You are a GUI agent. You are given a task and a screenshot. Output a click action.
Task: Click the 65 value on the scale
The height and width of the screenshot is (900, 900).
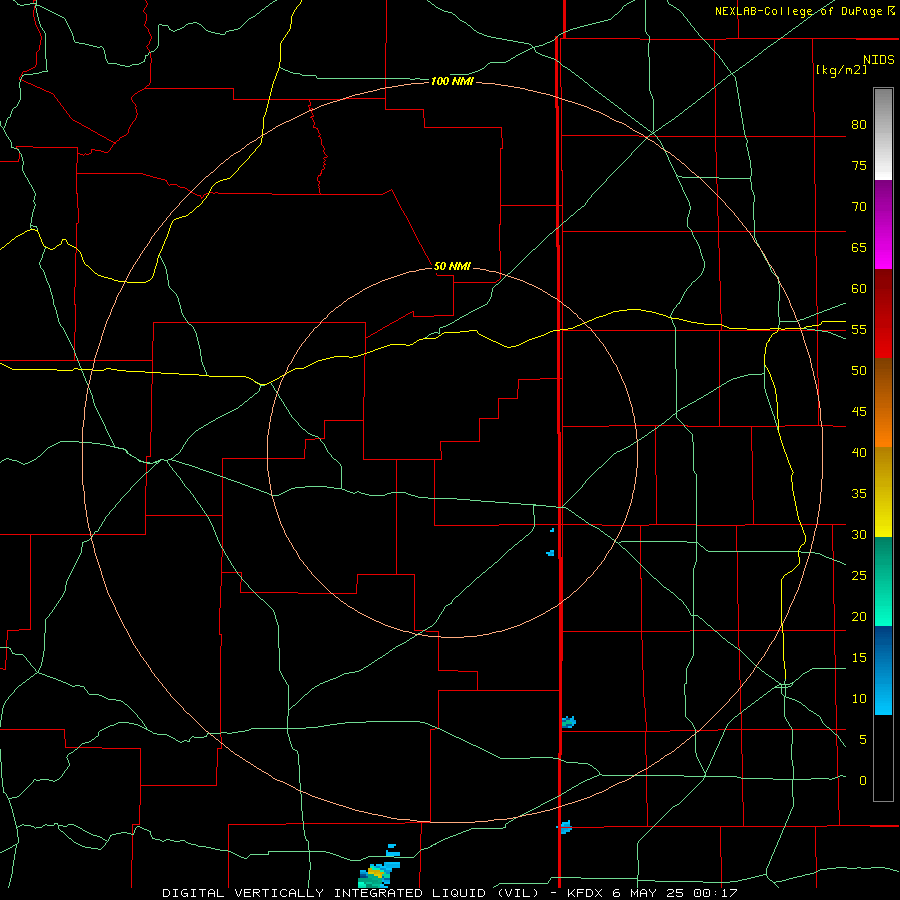859,247
